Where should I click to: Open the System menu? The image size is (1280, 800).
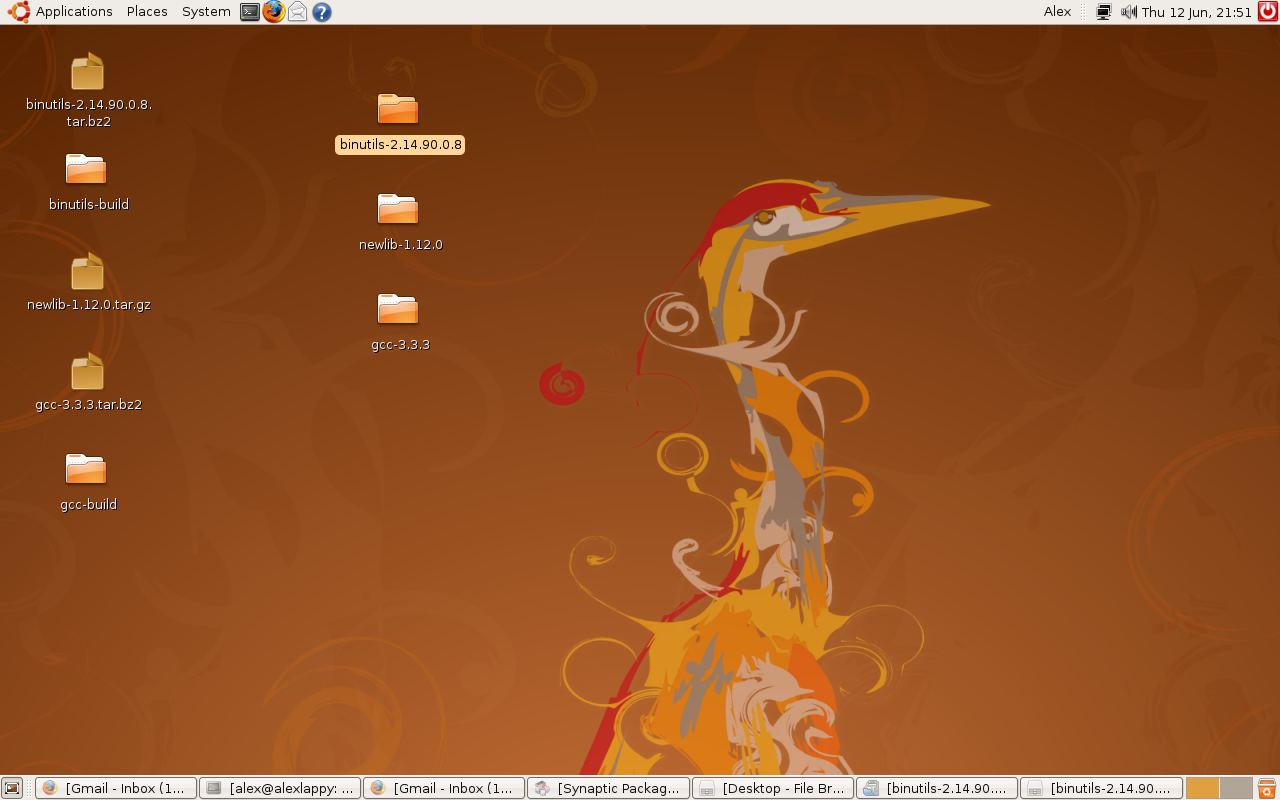(x=206, y=12)
